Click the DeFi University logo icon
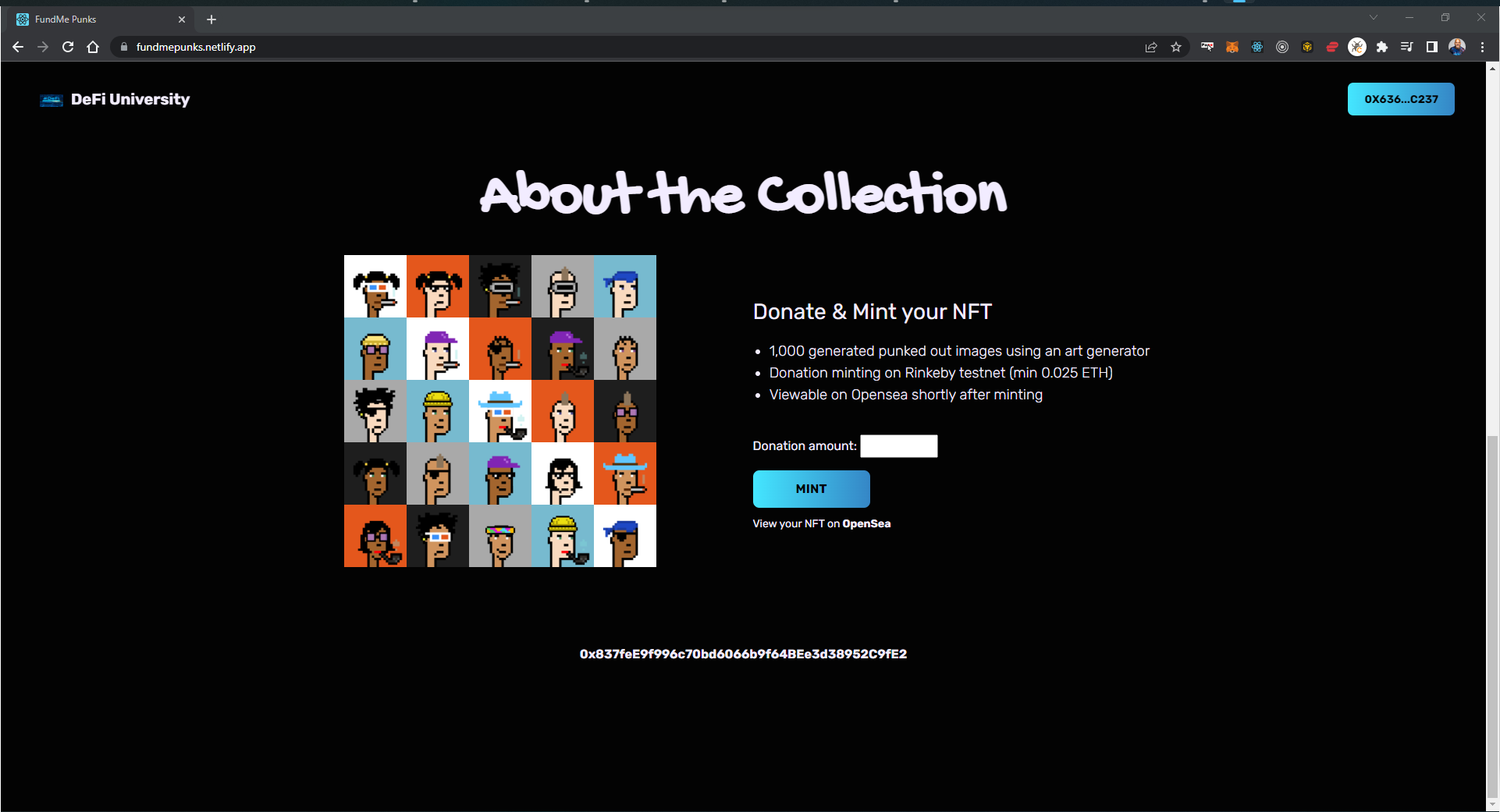This screenshot has width=1500, height=812. (52, 100)
